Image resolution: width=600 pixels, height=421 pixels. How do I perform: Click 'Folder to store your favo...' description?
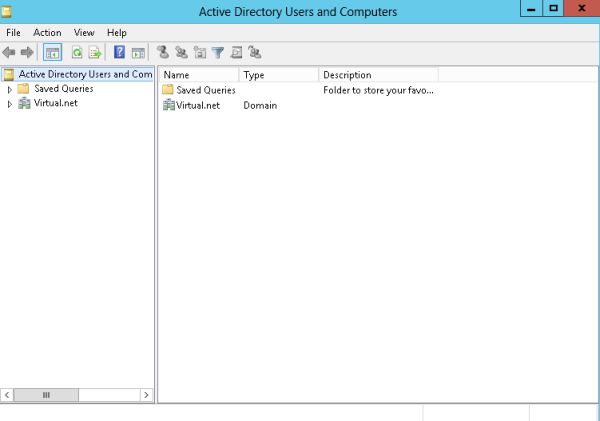[x=378, y=90]
